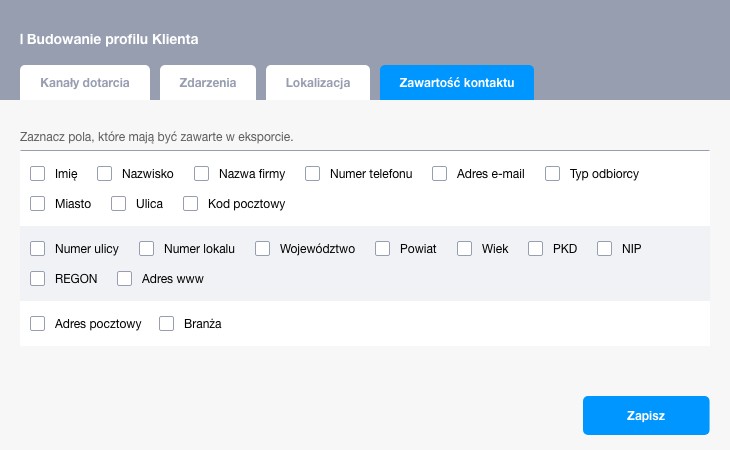The width and height of the screenshot is (730, 450).
Task: Select the Wiek checkbox
Action: coord(465,249)
